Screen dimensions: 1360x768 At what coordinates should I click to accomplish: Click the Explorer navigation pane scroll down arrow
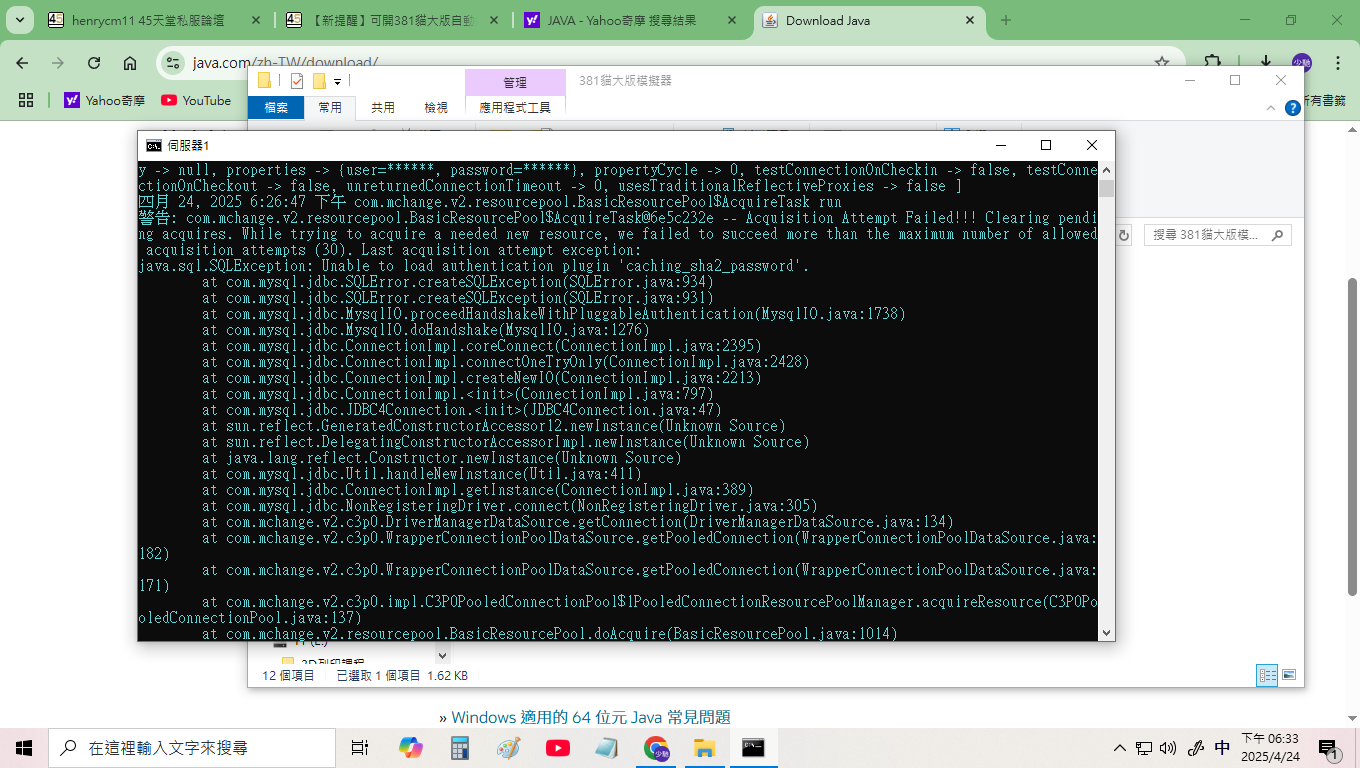[442, 655]
